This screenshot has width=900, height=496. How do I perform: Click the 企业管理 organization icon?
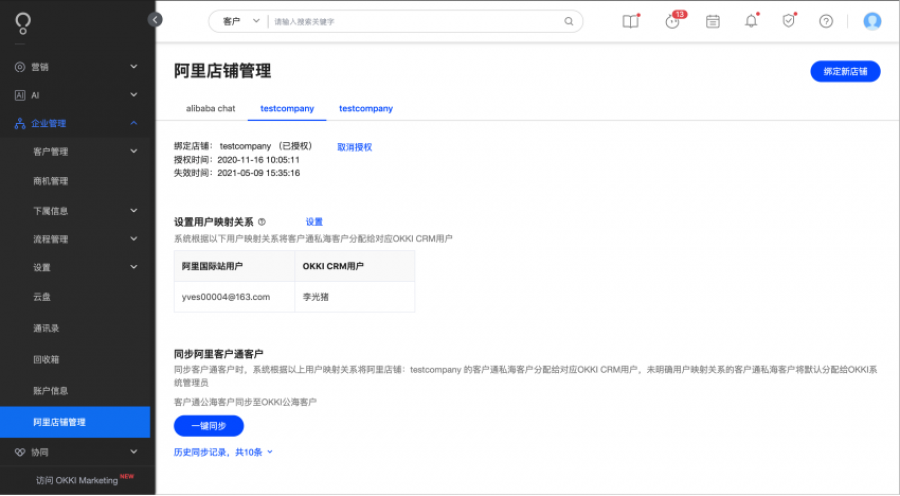tap(20, 123)
